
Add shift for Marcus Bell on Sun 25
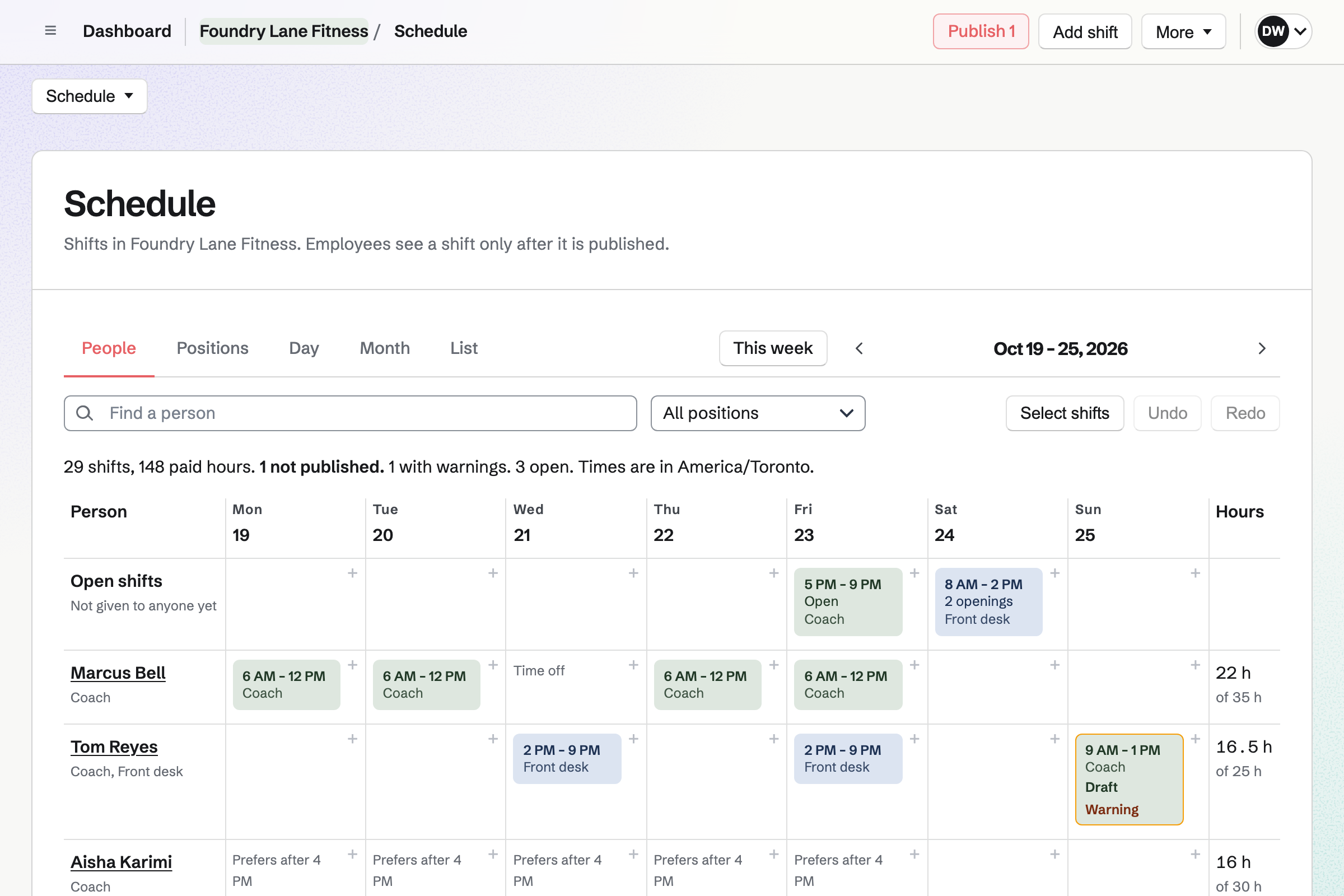point(1196,665)
